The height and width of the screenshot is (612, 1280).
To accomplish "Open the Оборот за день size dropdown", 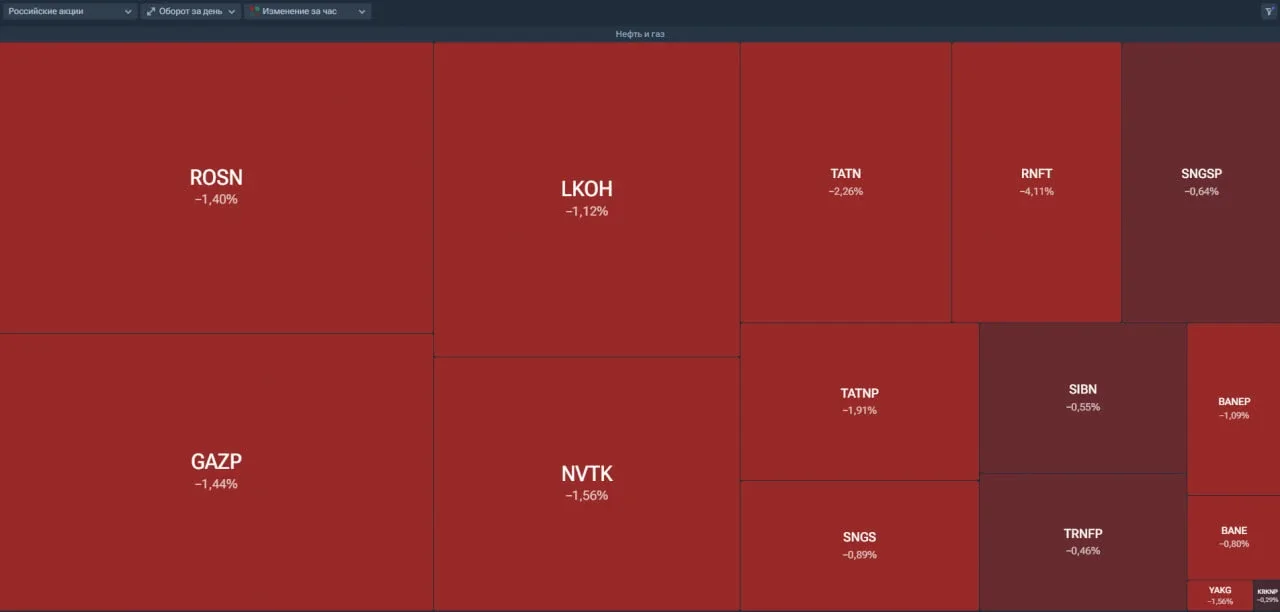I will point(190,11).
